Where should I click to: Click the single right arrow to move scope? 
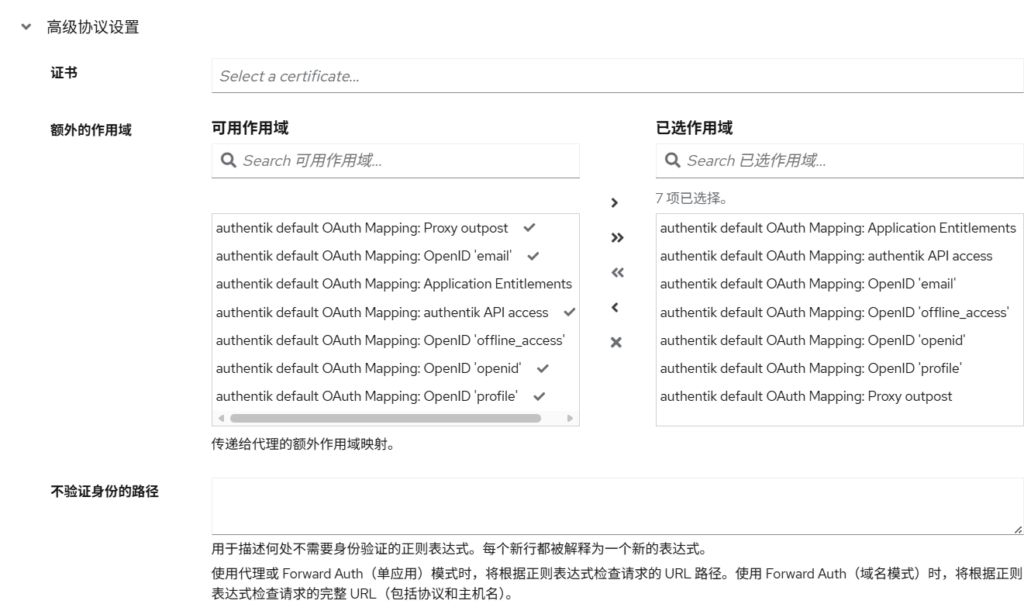(617, 200)
